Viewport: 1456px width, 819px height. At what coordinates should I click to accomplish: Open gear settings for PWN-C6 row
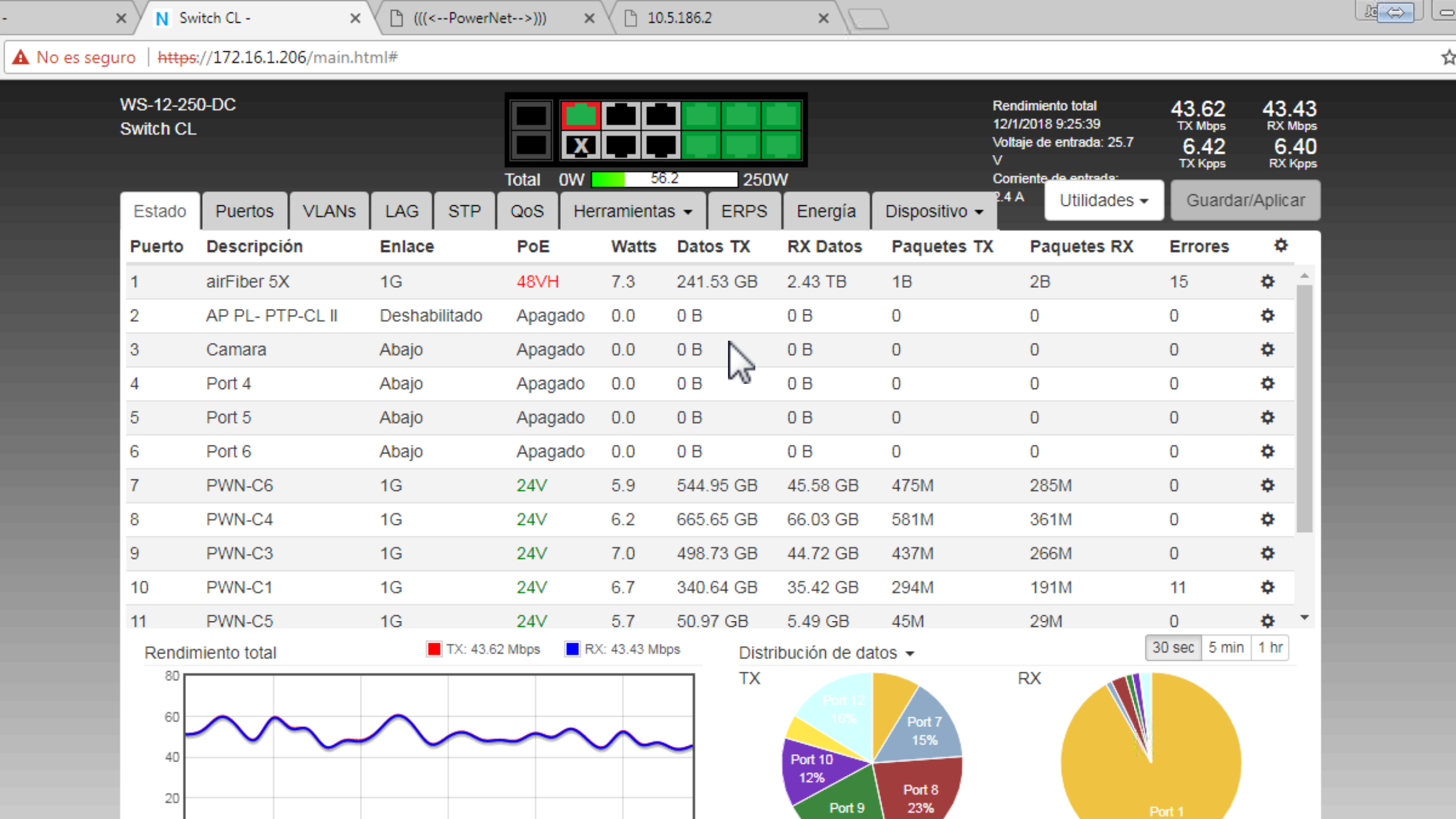pyautogui.click(x=1267, y=485)
